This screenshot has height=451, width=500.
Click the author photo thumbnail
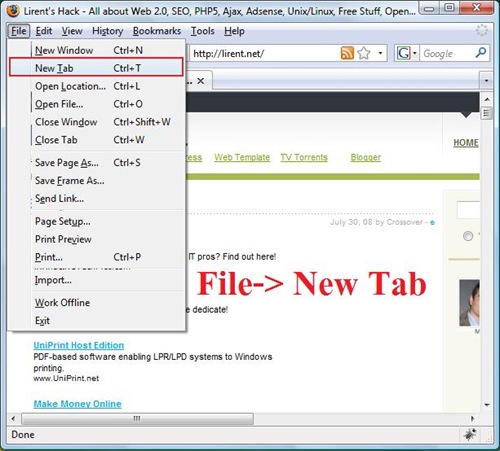point(469,303)
